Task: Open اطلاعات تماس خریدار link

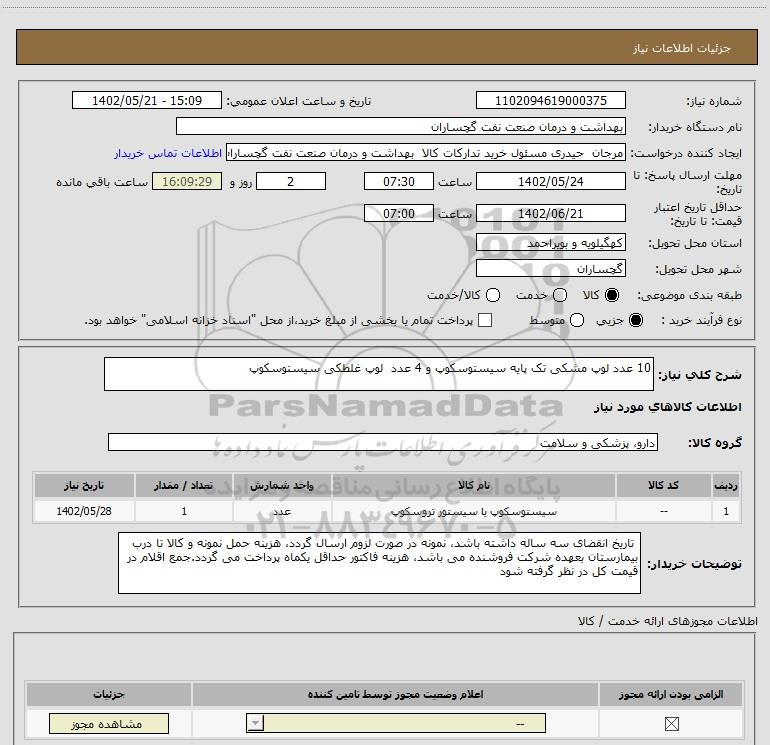Action: pyautogui.click(x=168, y=153)
